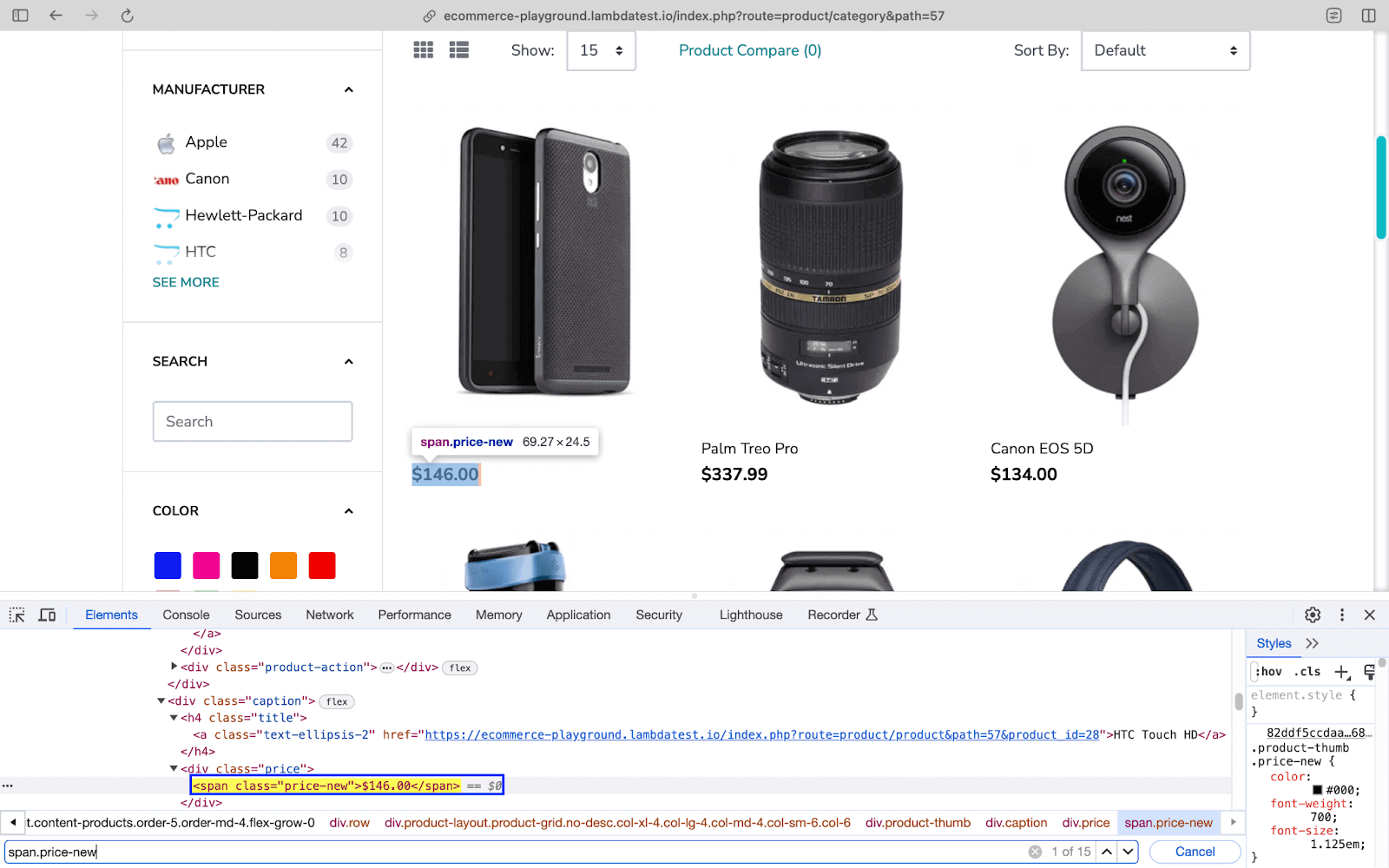
Task: Collapse the Manufacturer filter section
Action: point(349,89)
